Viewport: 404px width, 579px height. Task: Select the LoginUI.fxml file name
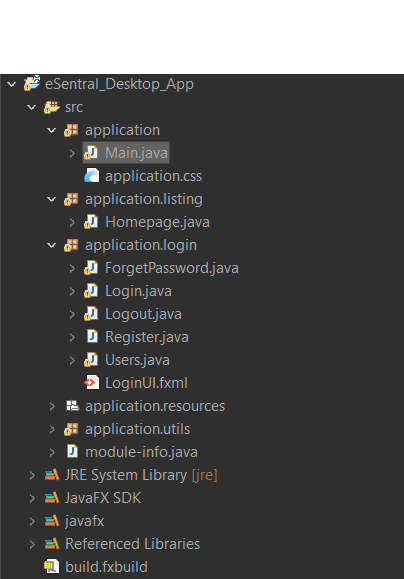pyautogui.click(x=146, y=383)
